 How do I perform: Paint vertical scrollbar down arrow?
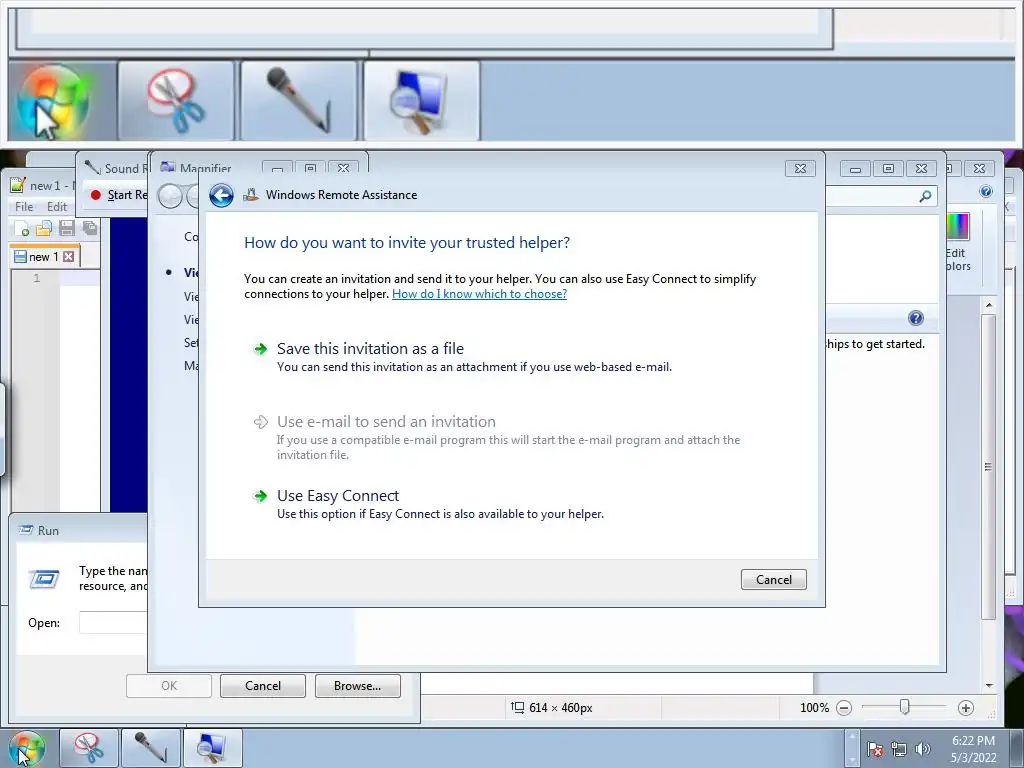pyautogui.click(x=989, y=686)
